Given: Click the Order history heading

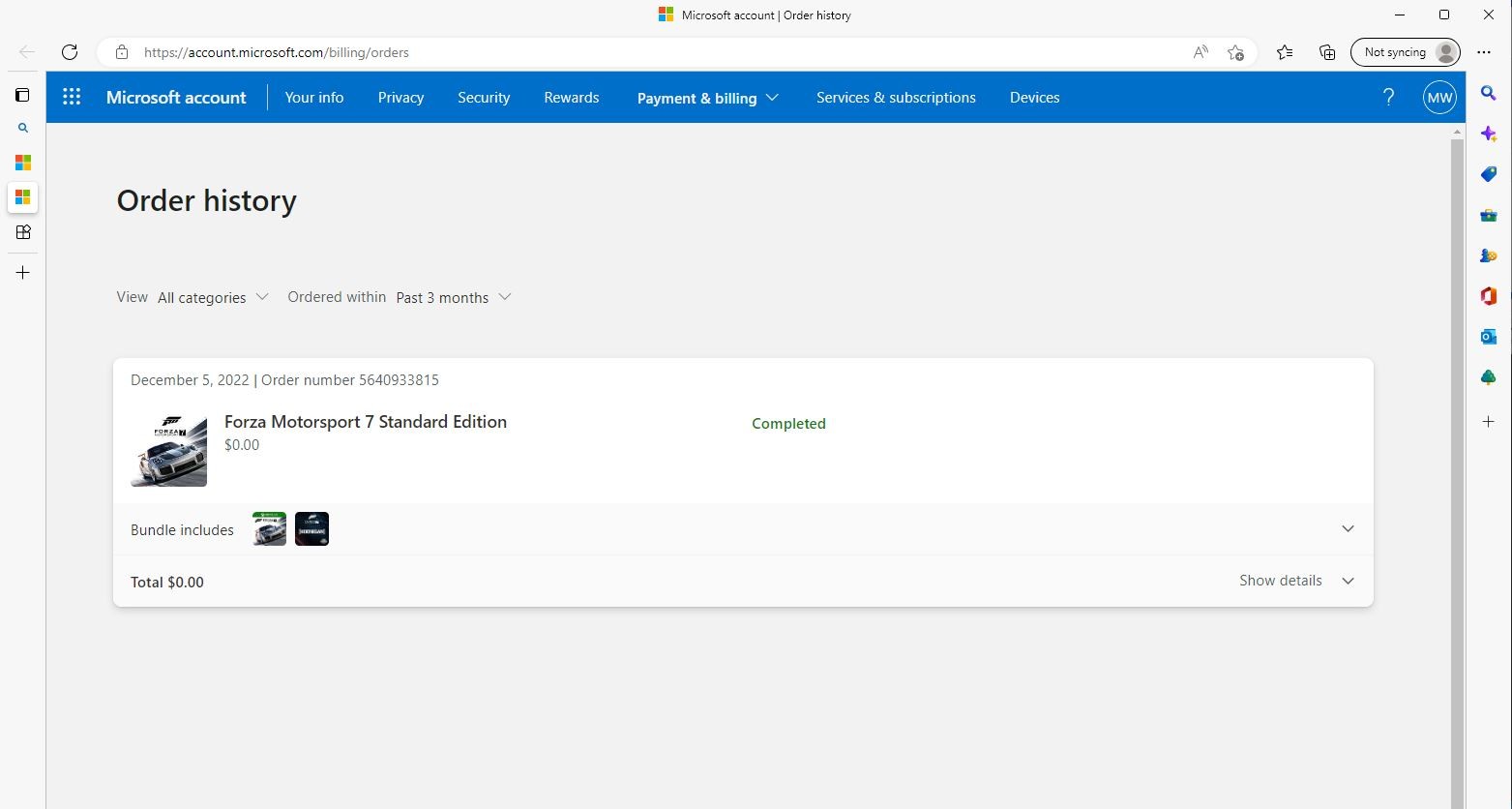Looking at the screenshot, I should click(207, 200).
